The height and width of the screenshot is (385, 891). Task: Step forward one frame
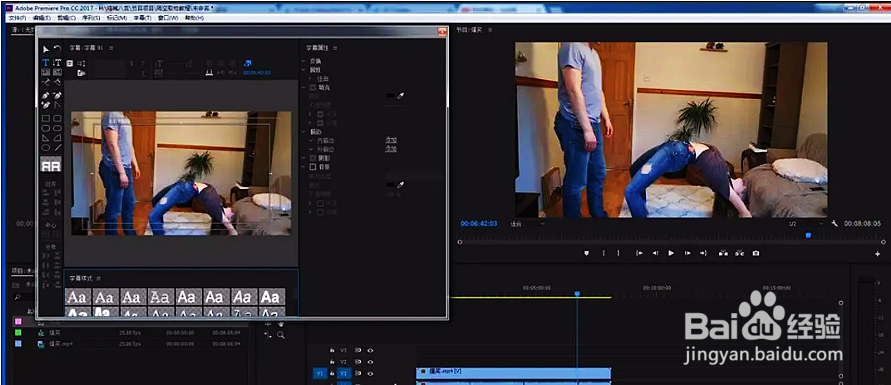click(687, 253)
